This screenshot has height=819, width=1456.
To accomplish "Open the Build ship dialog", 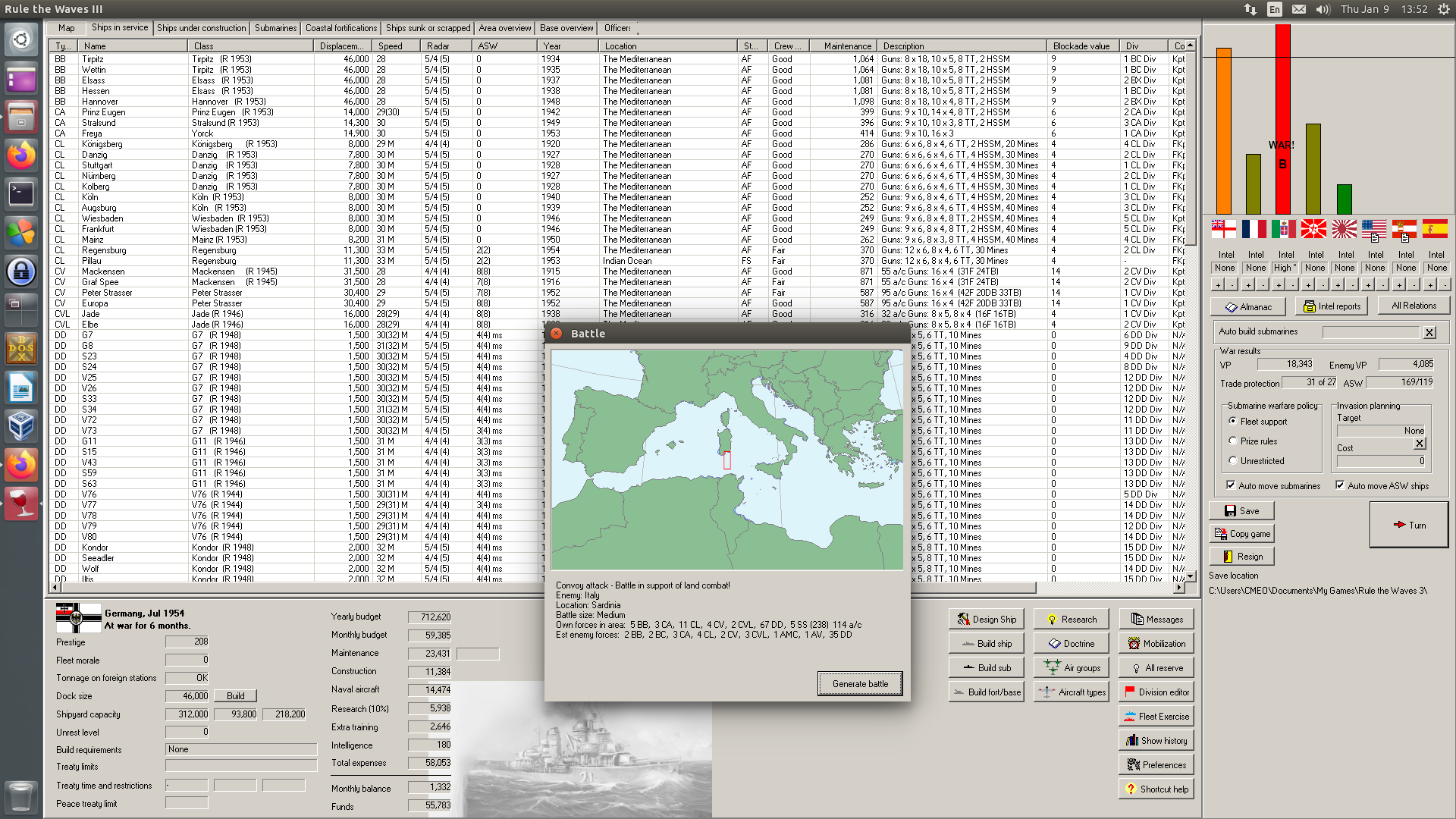I will pyautogui.click(x=986, y=643).
